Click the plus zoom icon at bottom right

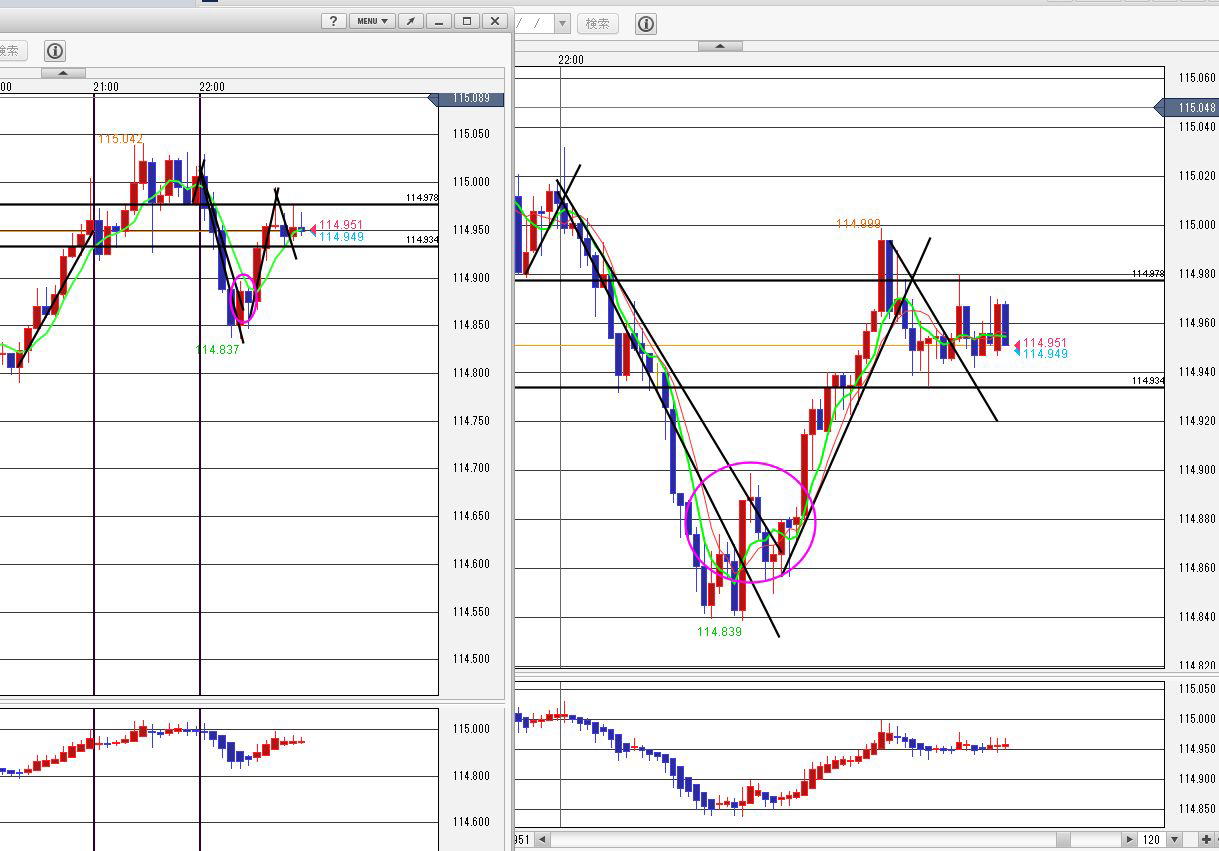1207,840
